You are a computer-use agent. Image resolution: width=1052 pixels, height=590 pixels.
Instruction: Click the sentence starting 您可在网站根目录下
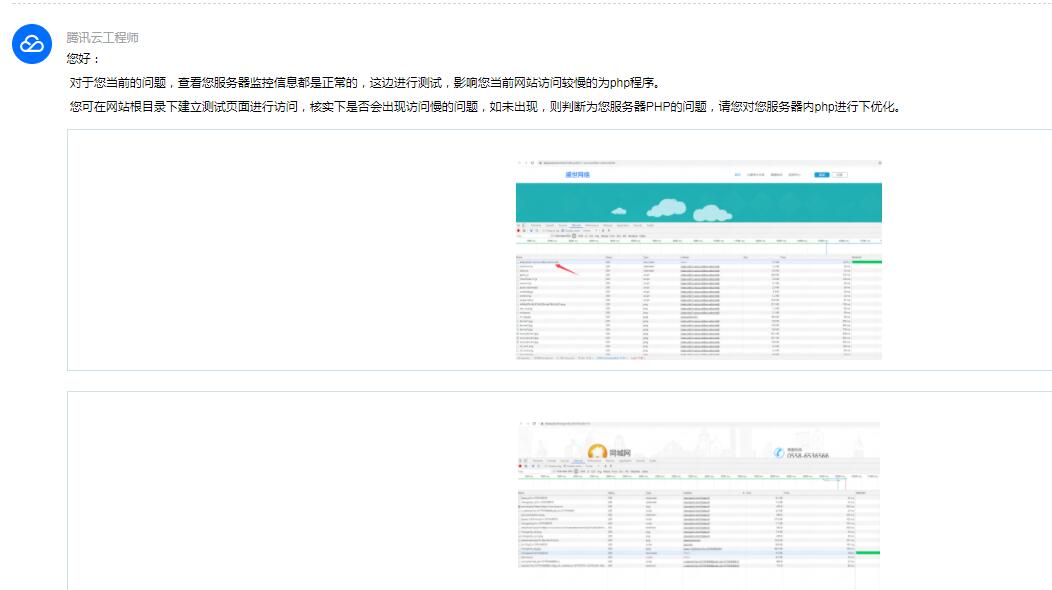(485, 107)
